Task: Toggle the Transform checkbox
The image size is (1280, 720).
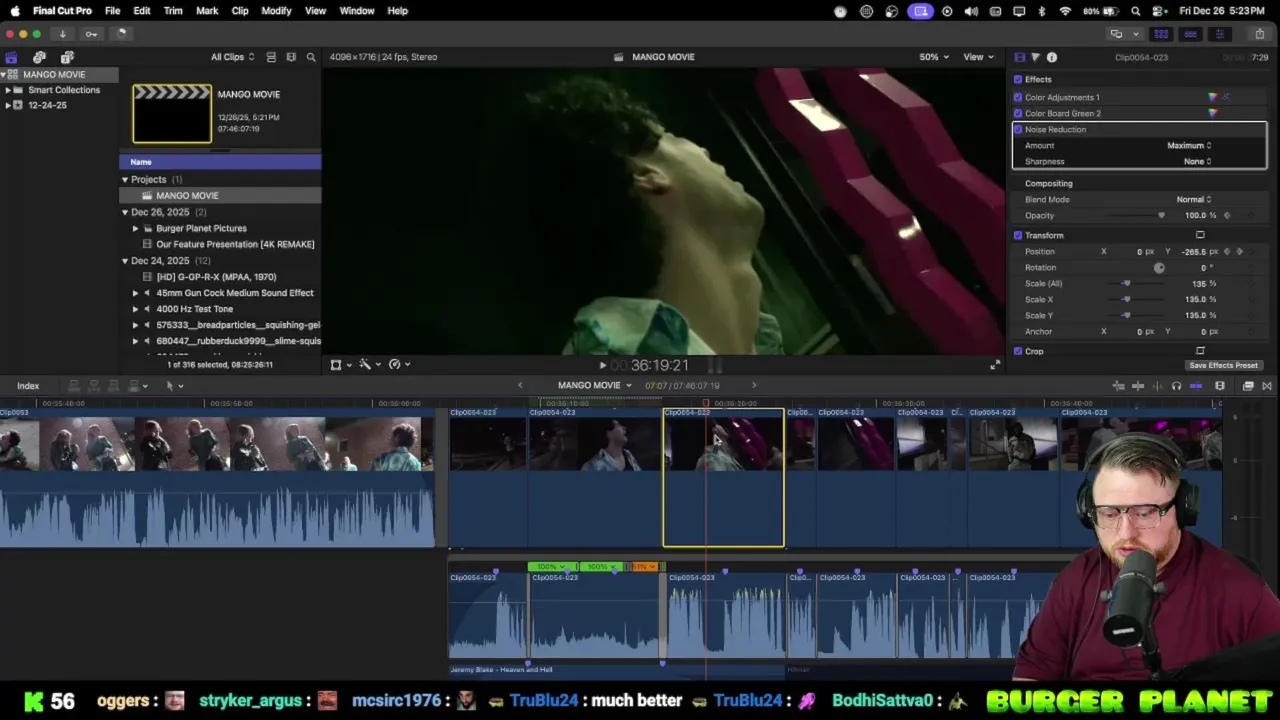Action: (x=1018, y=235)
